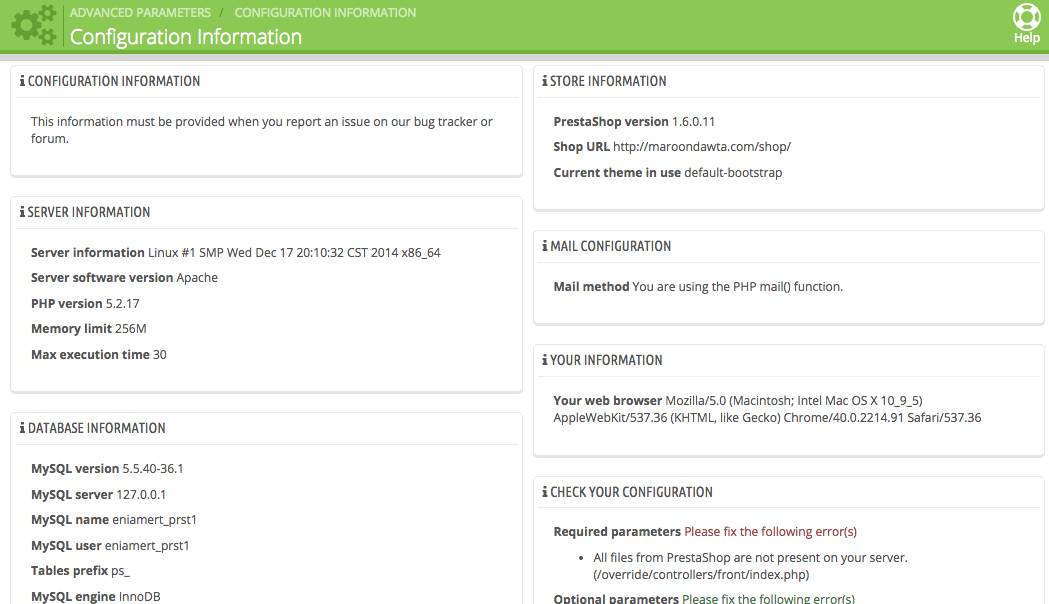Click the Memory limit 256M line
1049x604 pixels.
tap(88, 328)
